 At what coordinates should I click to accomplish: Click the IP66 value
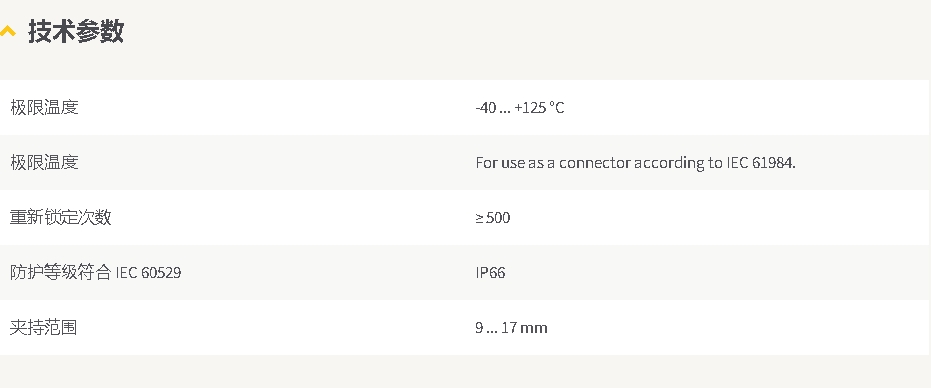[x=490, y=273]
